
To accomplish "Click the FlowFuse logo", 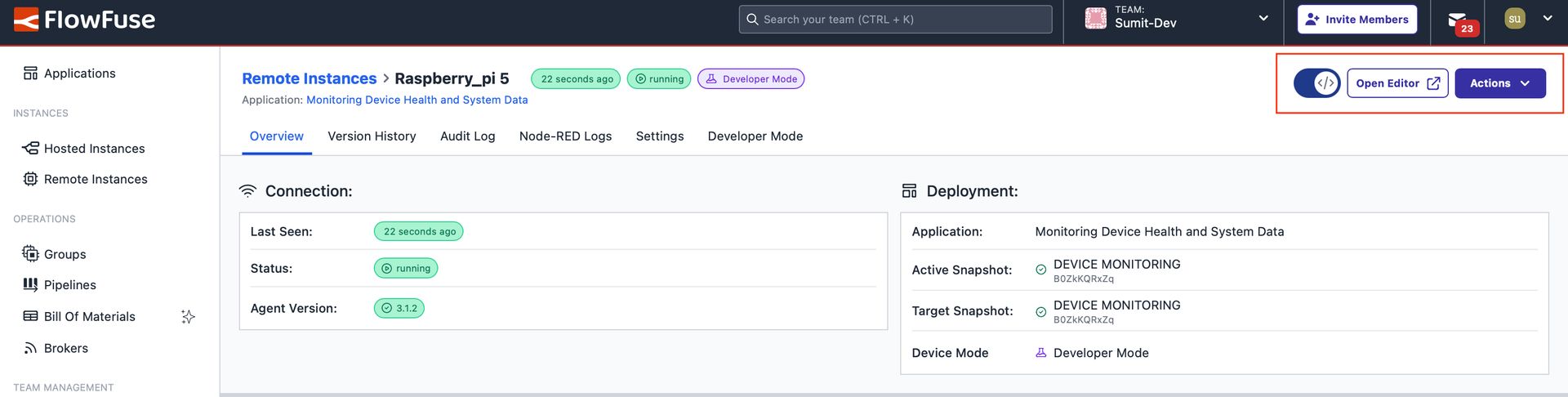I will tap(84, 20).
